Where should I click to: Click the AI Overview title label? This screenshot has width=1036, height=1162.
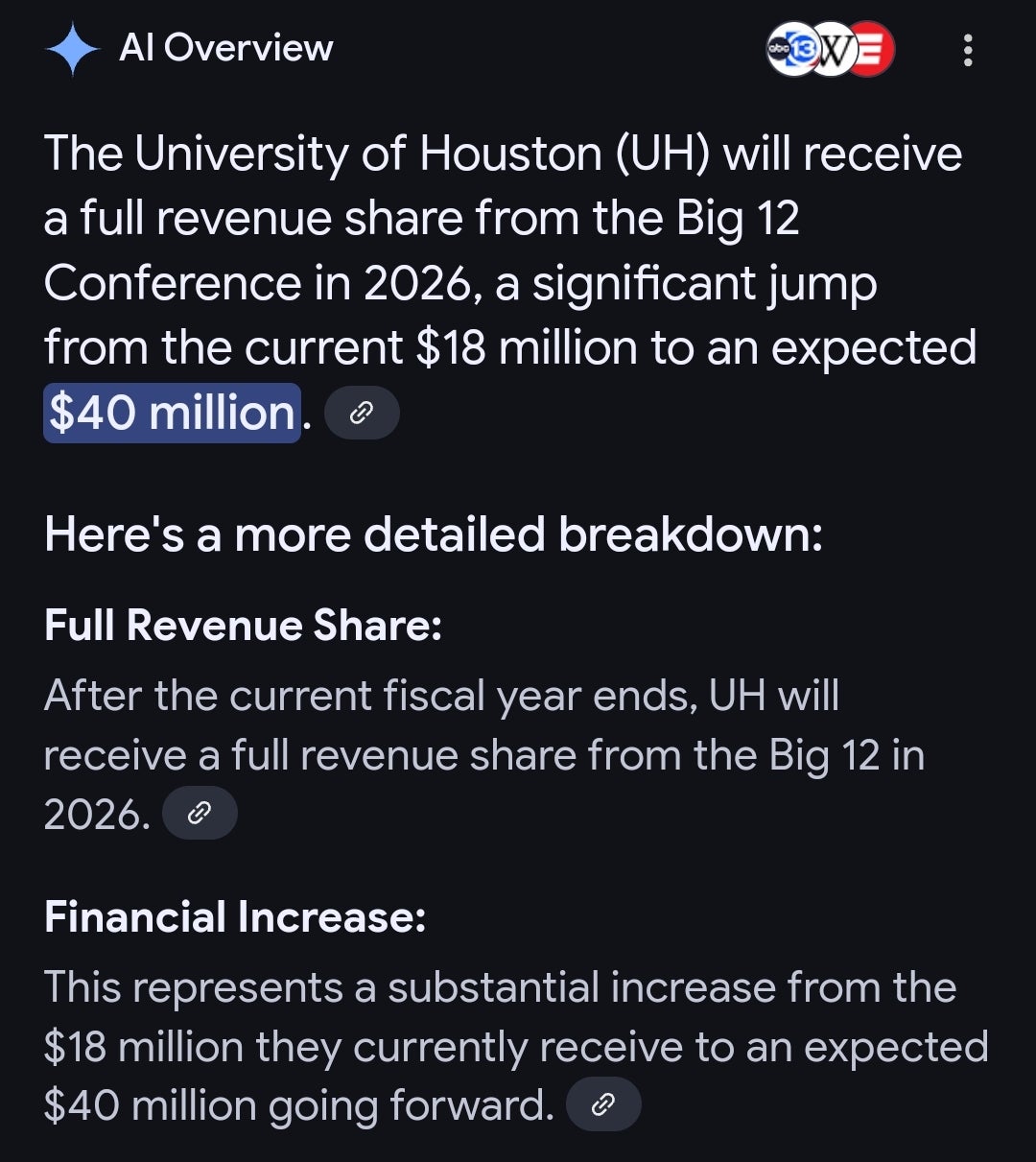click(226, 48)
